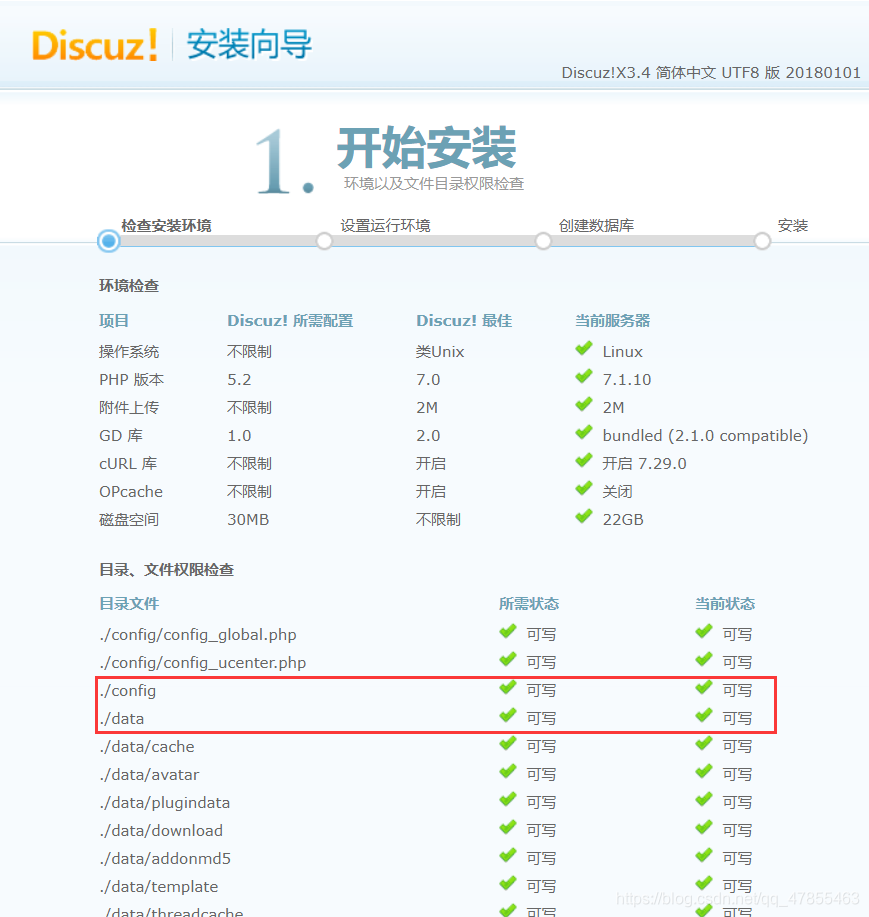The height and width of the screenshot is (917, 869).
Task: Click the OPcache row label
Action: (x=131, y=492)
